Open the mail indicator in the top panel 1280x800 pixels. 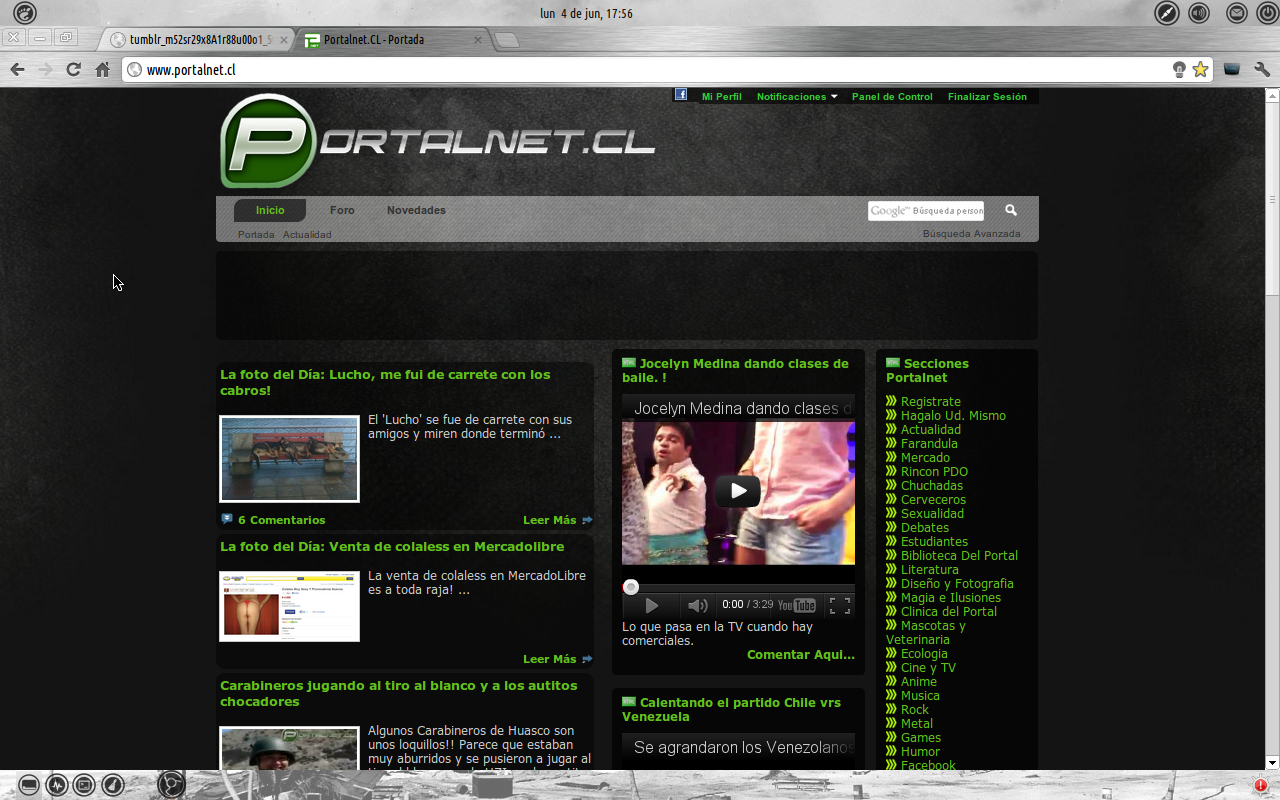(x=1237, y=13)
